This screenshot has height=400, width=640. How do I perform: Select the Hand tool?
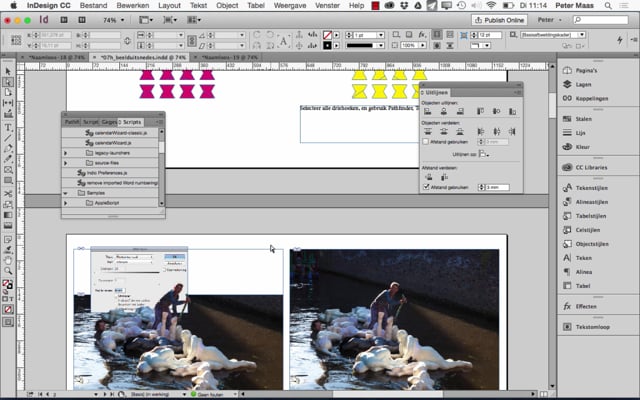tap(8, 260)
